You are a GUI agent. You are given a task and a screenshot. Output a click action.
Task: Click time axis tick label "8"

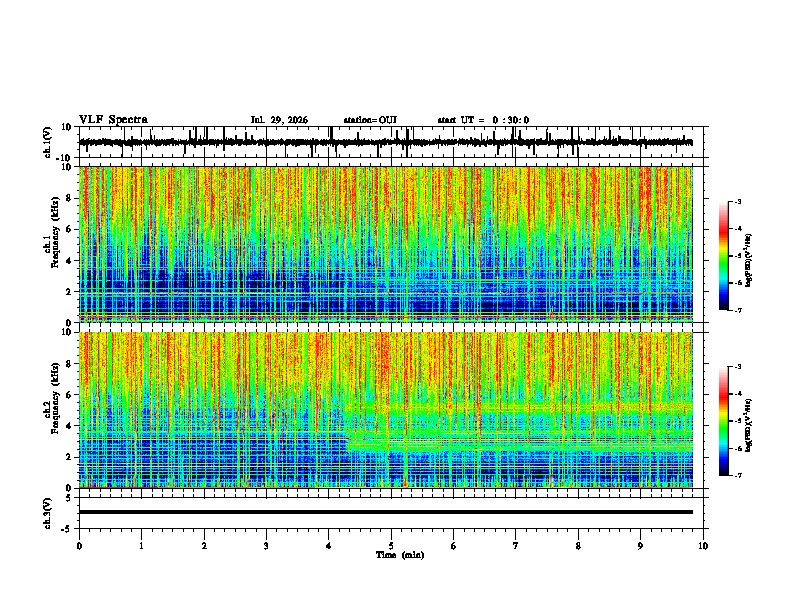point(578,546)
